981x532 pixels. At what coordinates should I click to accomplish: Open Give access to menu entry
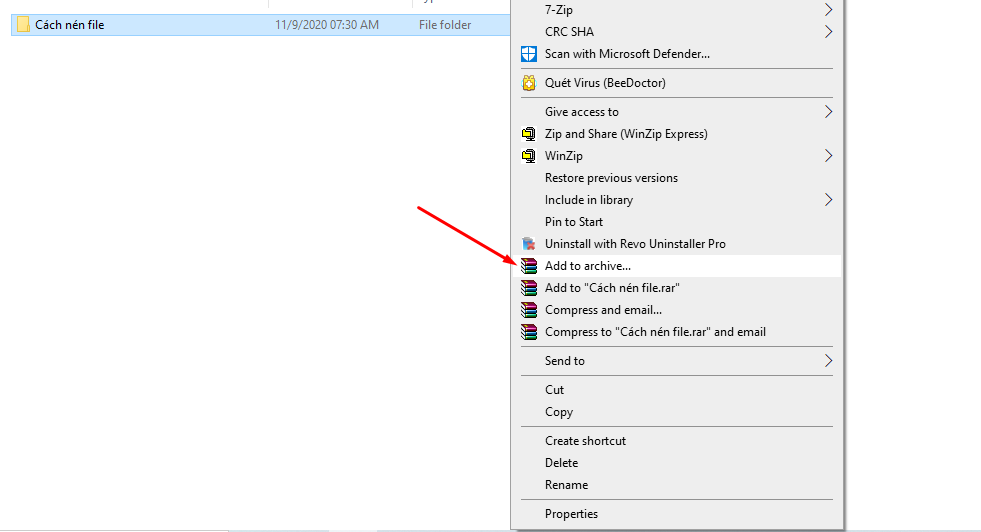point(581,111)
